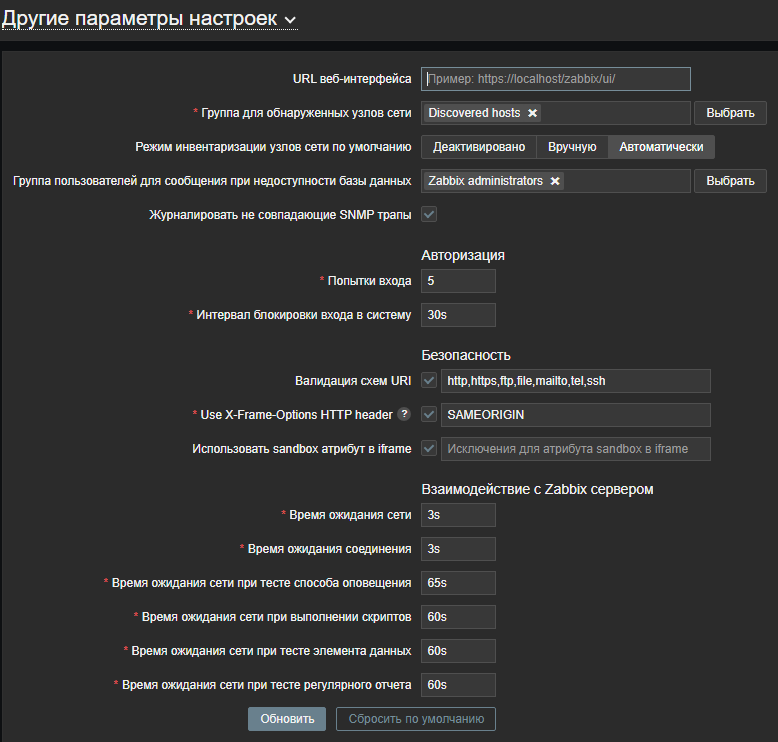Viewport: 778px width, 742px height.
Task: Focus the URL веб-интерфейса input field
Action: pyautogui.click(x=556, y=79)
